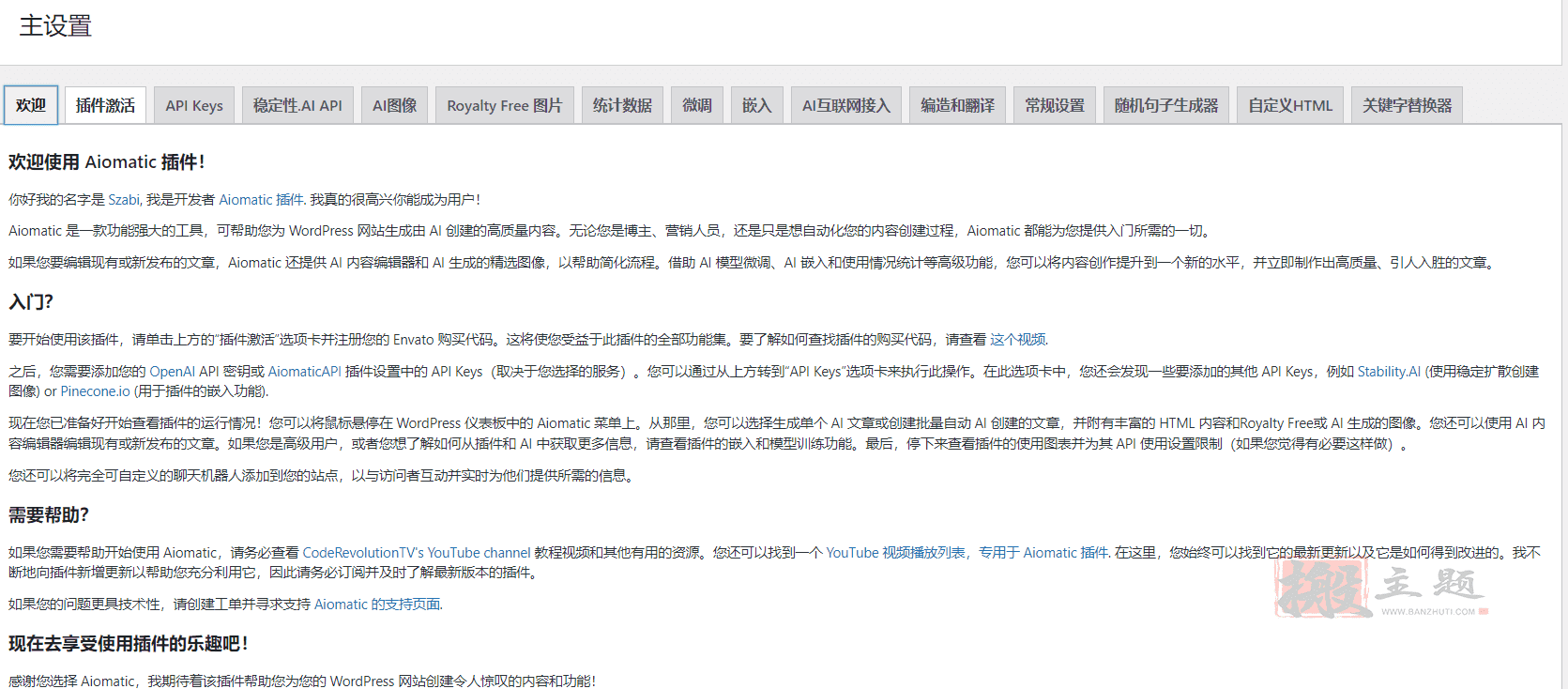Open the AI互联网接入 tab
The height and width of the screenshot is (689, 1568).
click(846, 105)
